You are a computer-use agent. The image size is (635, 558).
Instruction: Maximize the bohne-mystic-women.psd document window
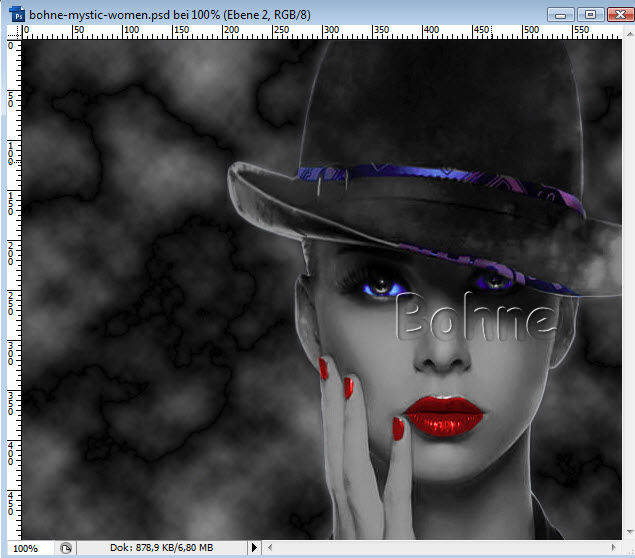pyautogui.click(x=589, y=14)
